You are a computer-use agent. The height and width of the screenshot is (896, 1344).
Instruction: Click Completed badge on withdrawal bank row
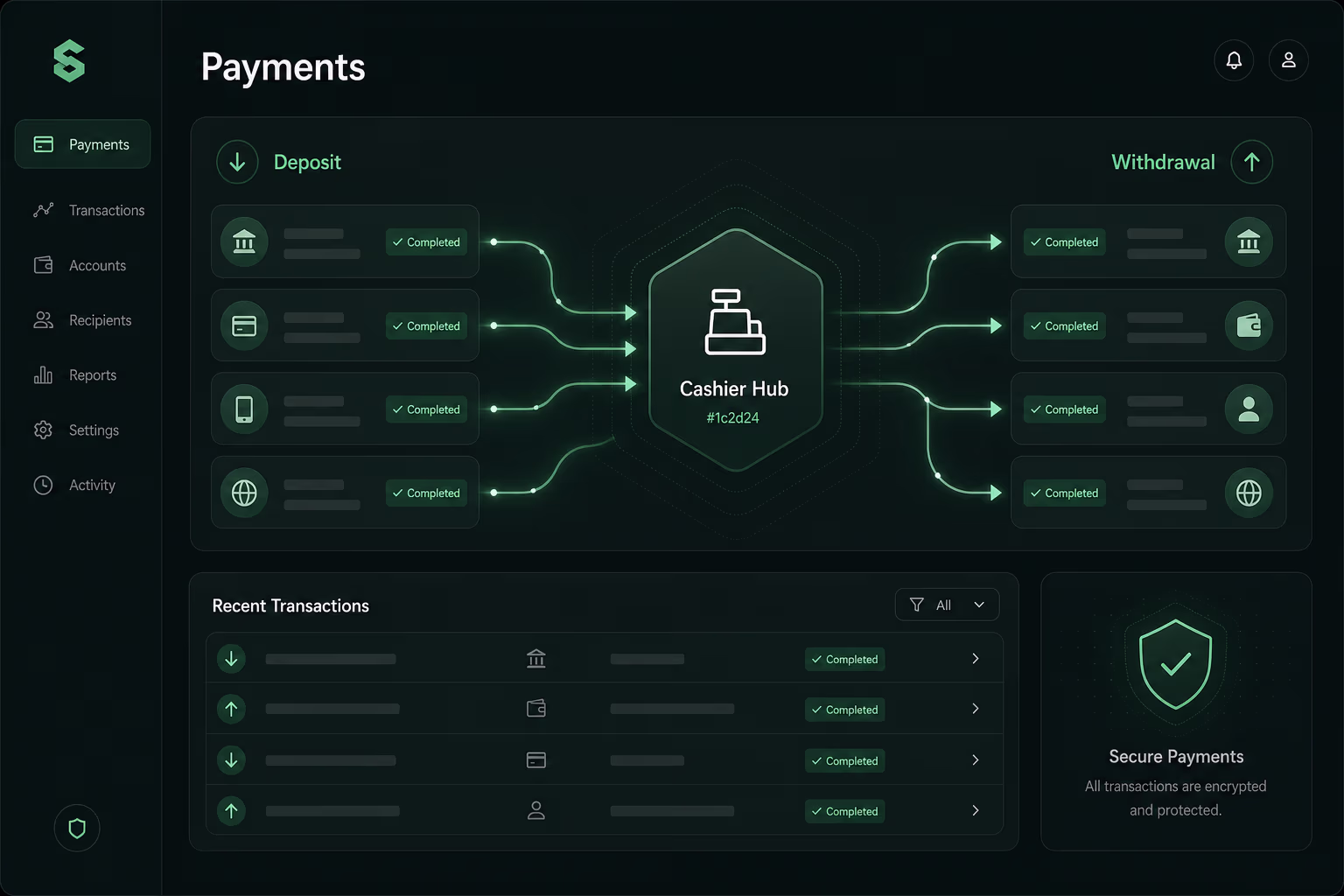coord(1064,242)
